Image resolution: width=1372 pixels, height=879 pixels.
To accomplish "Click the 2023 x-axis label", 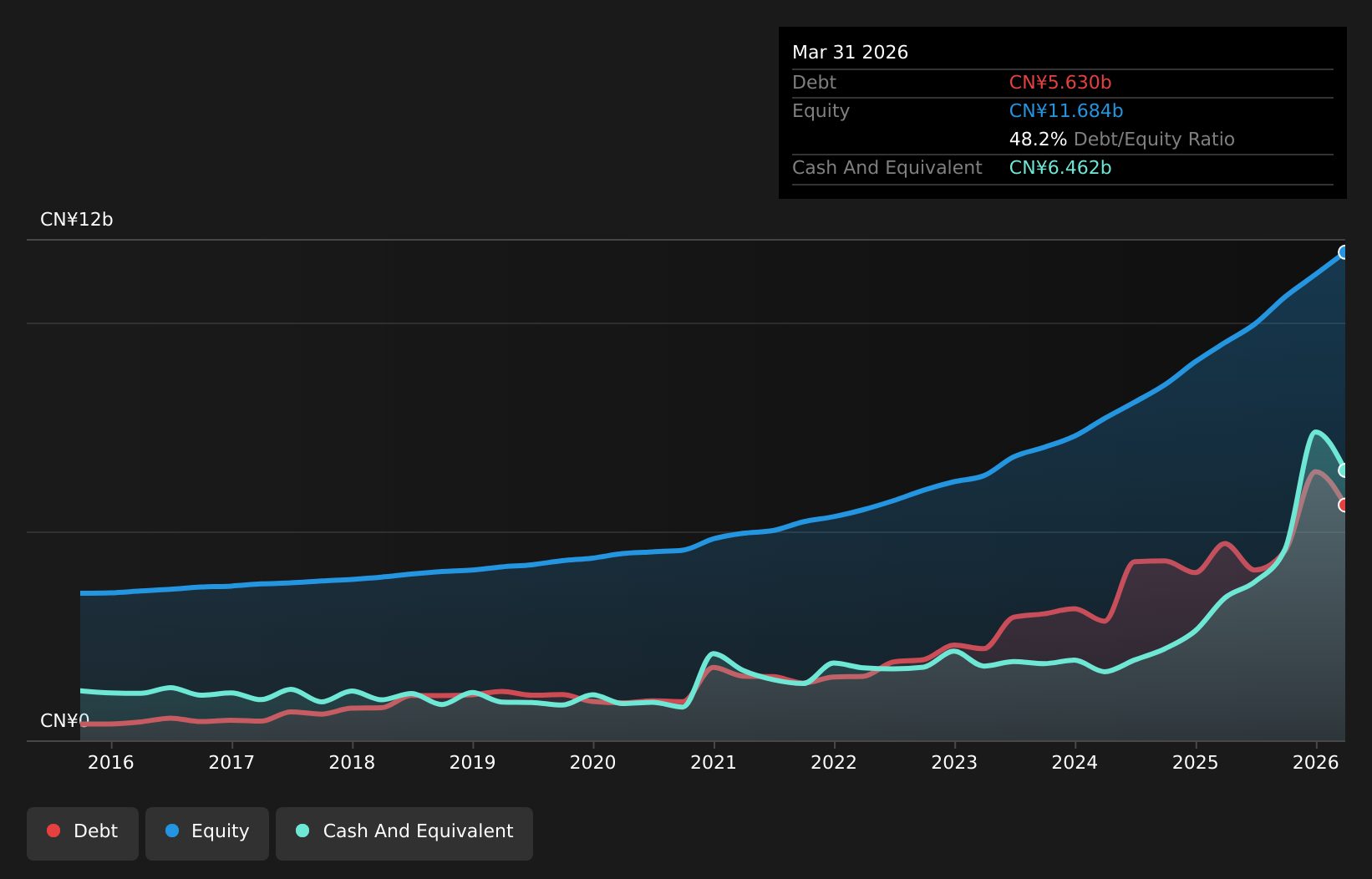I will point(954,762).
